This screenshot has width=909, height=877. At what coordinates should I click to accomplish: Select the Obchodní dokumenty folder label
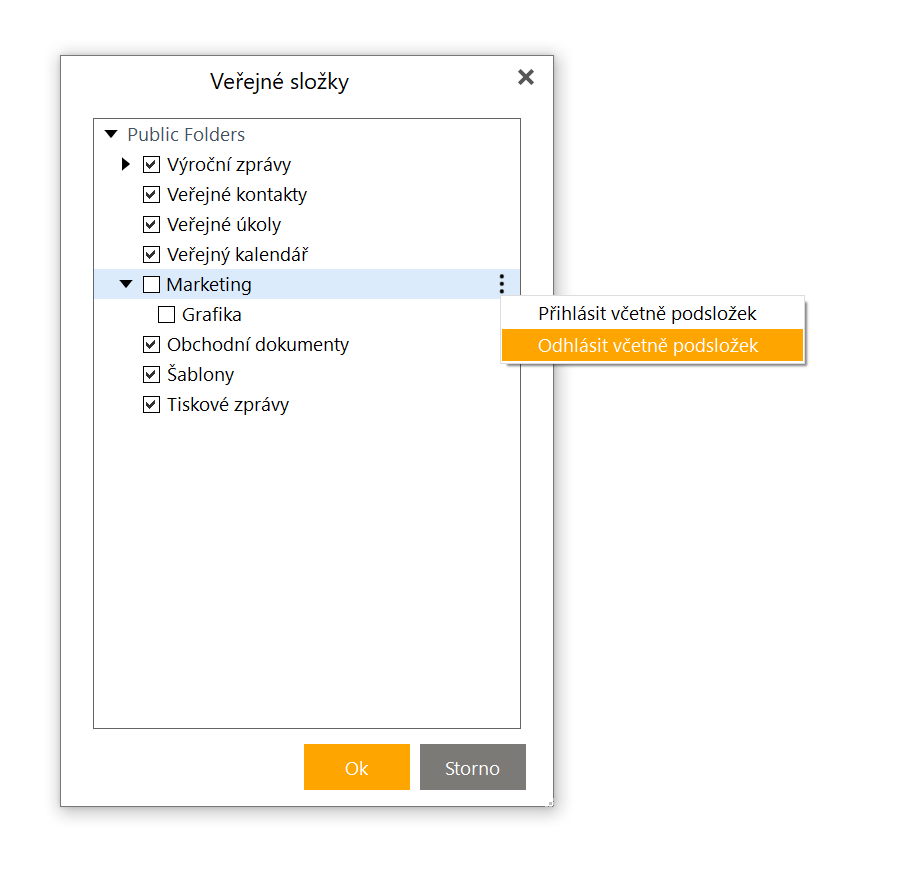(x=258, y=345)
